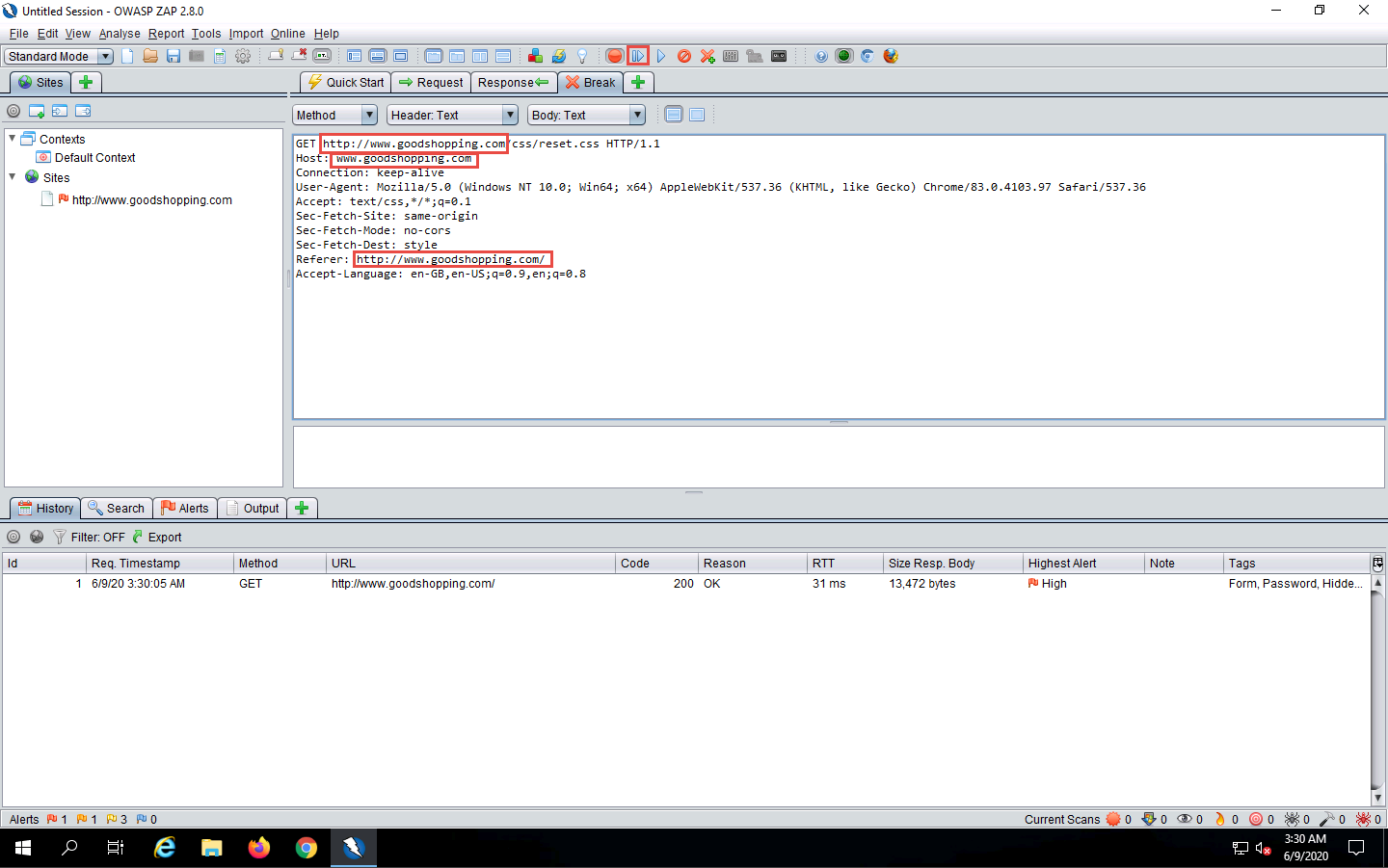The width and height of the screenshot is (1388, 868).
Task: Select http://www.goodshopping.com site node
Action: click(x=151, y=200)
